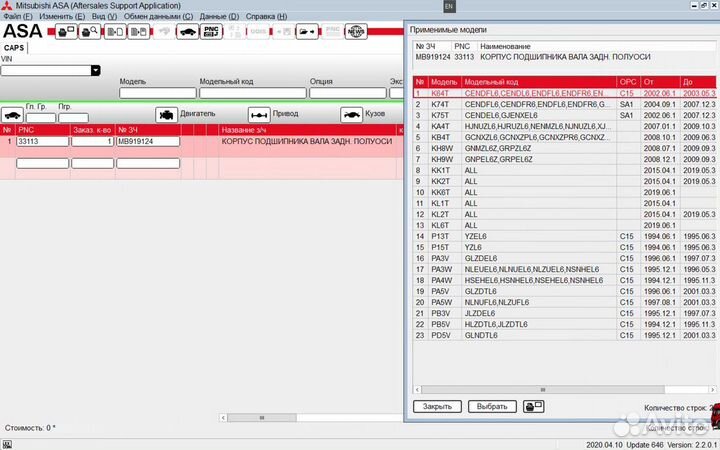
Task: Click the car silhouette toolbar icon
Action: point(188,32)
